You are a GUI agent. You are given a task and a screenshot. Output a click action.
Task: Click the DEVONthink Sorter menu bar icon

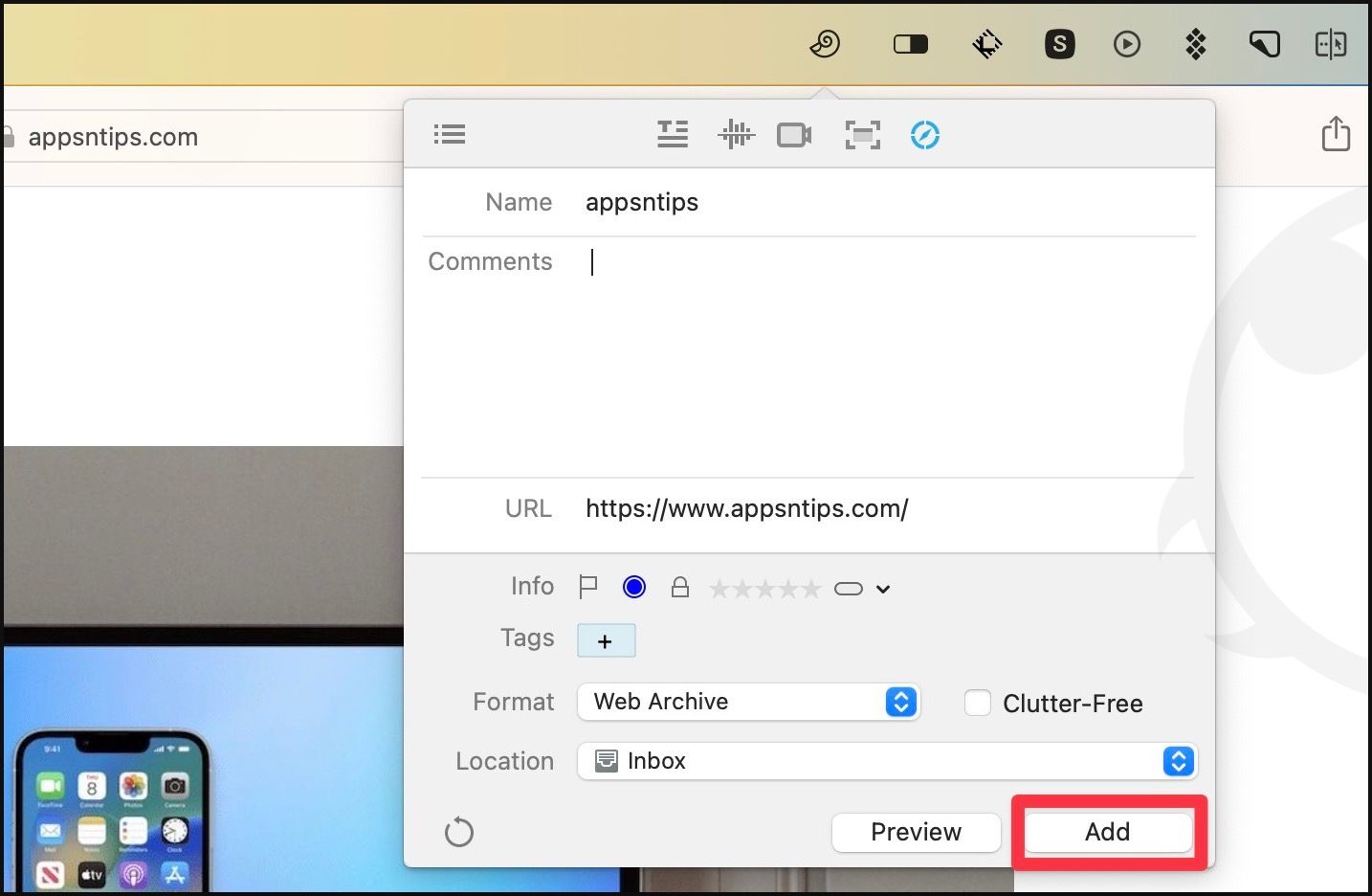tap(825, 44)
